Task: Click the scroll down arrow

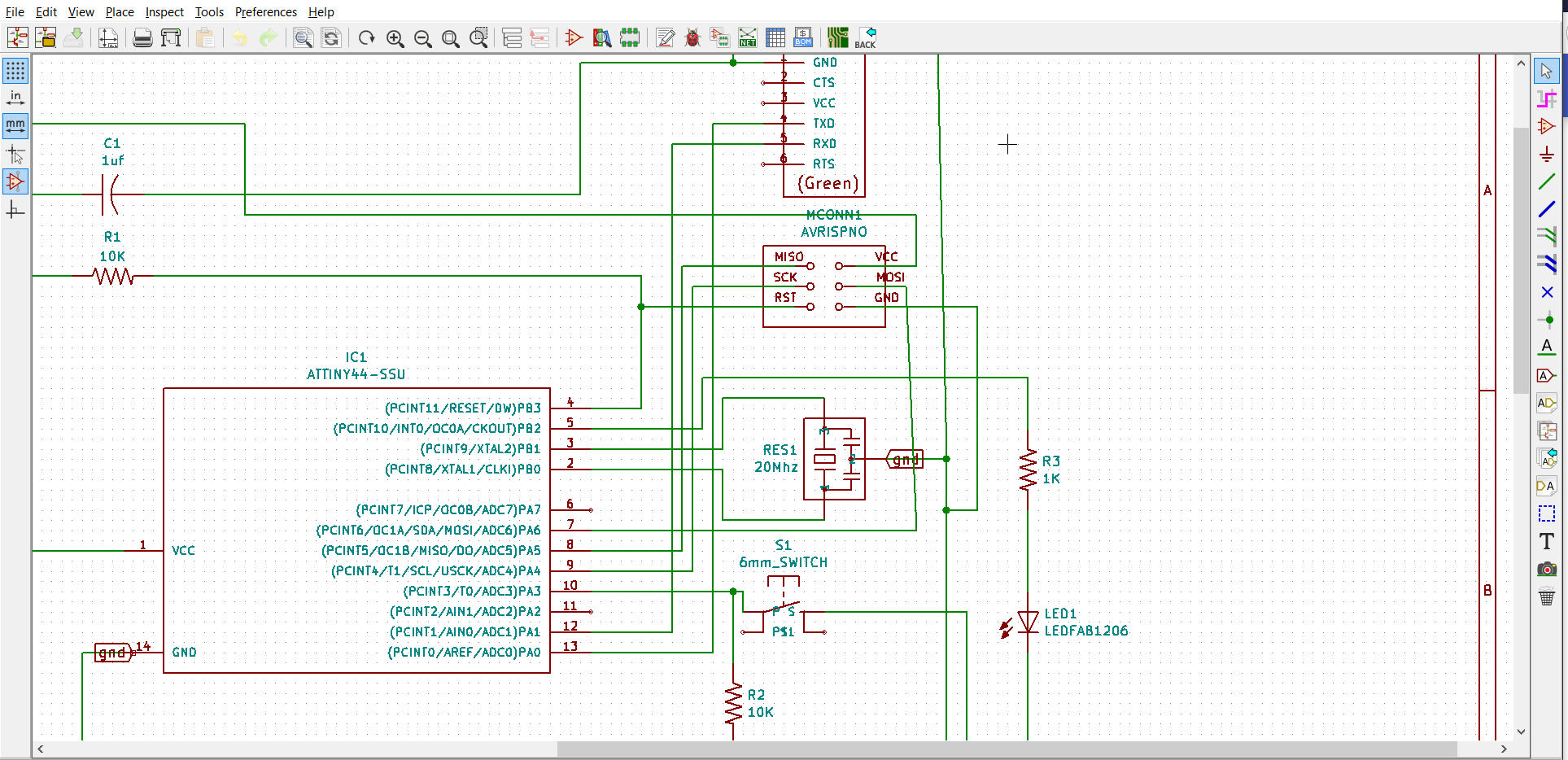Action: [1521, 732]
